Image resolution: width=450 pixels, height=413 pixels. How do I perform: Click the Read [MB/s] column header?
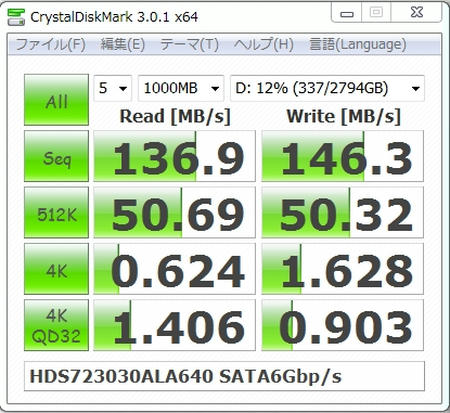pos(175,117)
